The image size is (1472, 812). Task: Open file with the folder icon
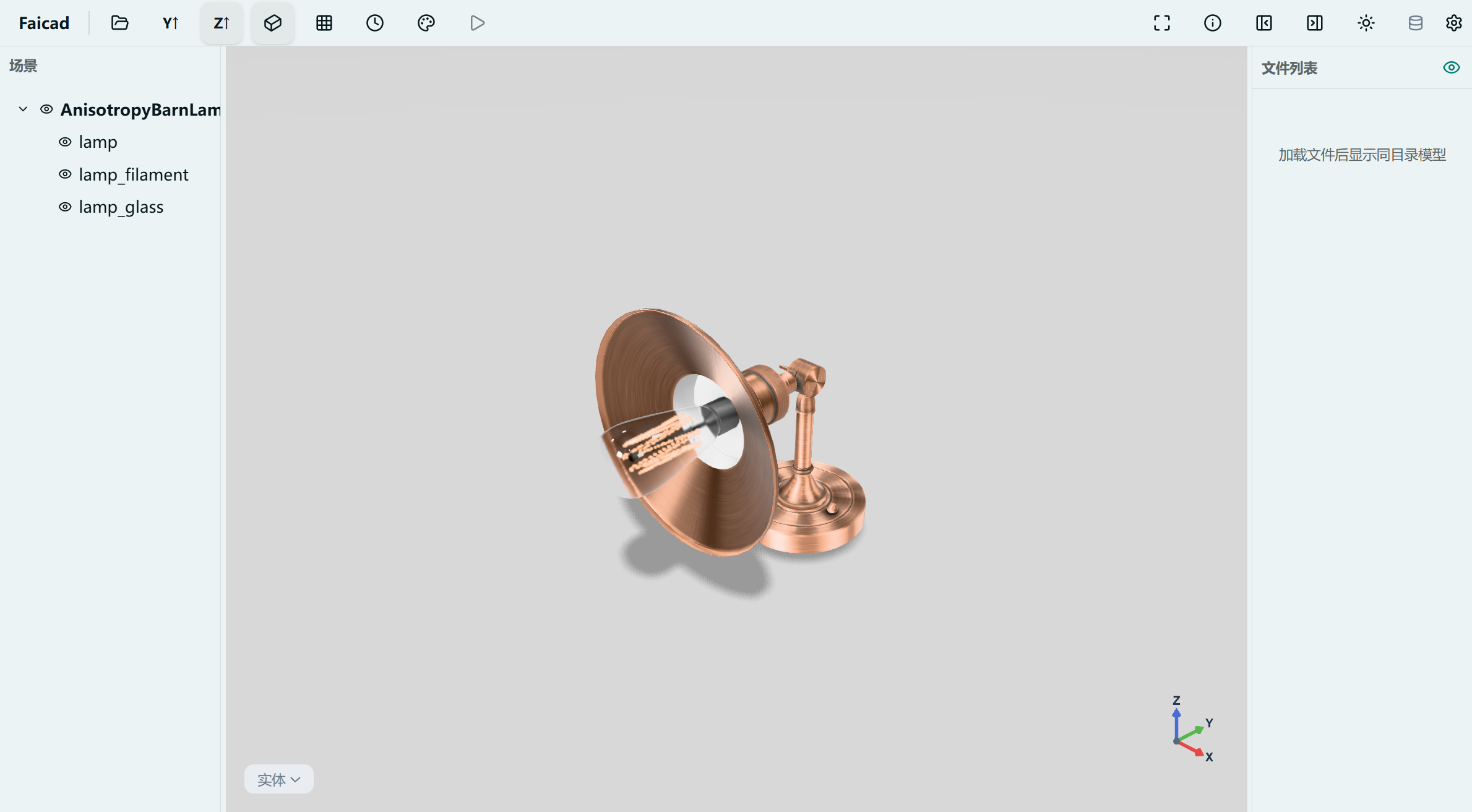pos(119,23)
